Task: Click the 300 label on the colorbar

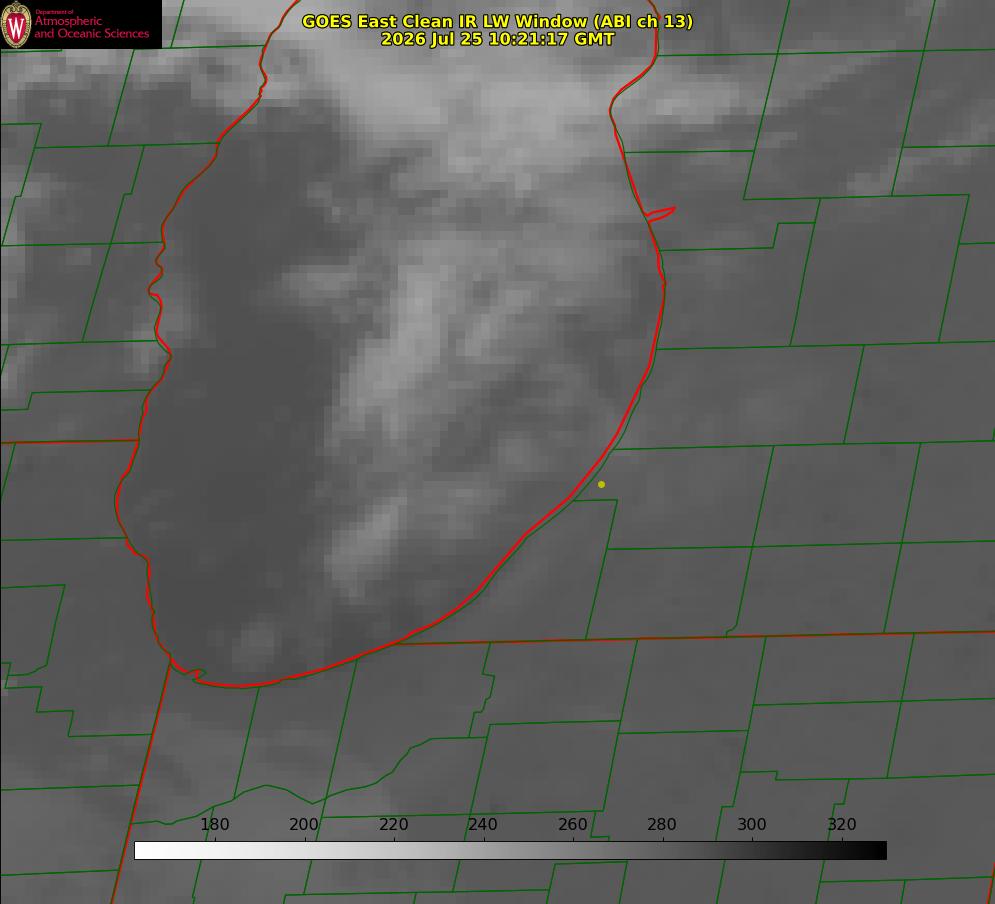Action: pyautogui.click(x=752, y=824)
